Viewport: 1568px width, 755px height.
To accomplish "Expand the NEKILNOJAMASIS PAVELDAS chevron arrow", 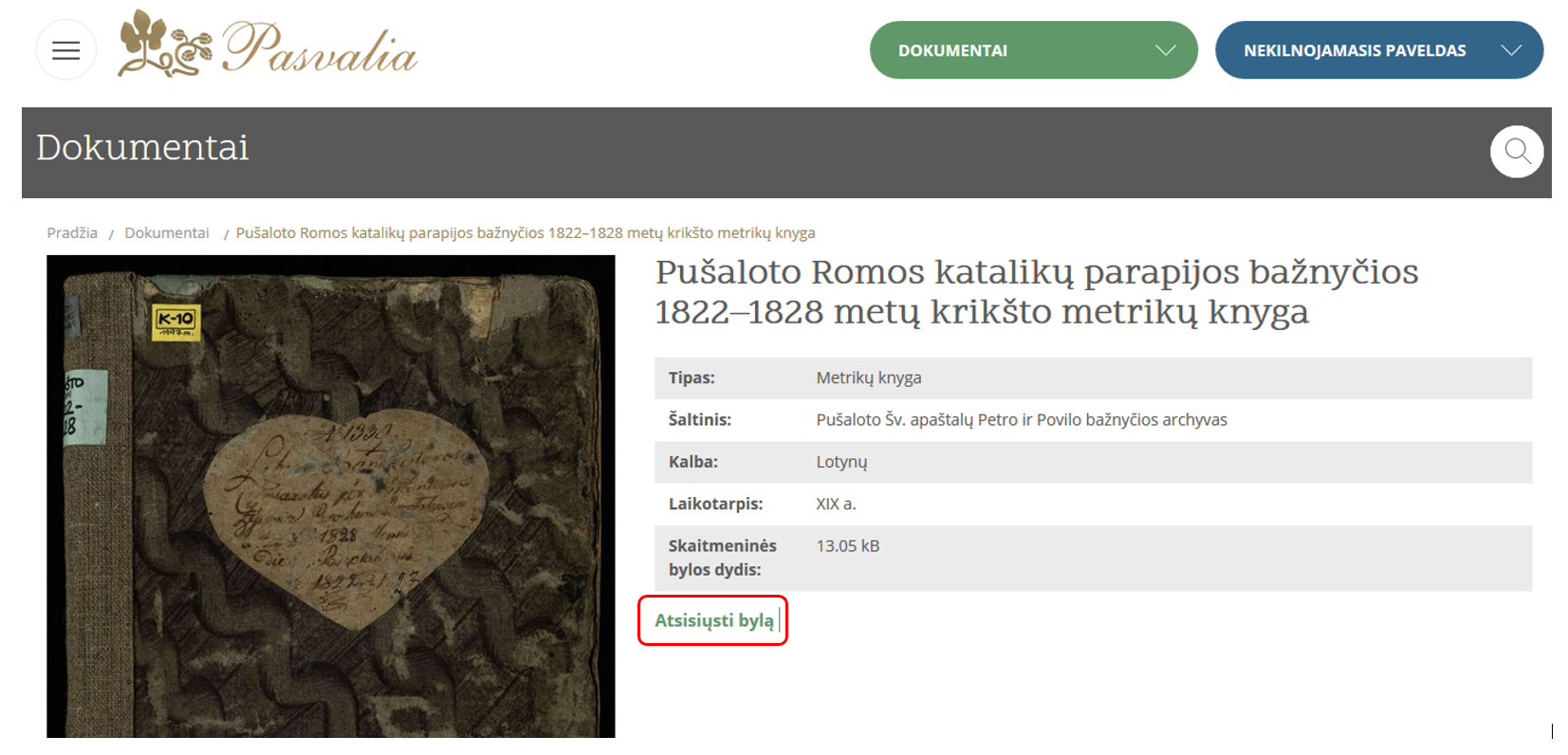I will pyautogui.click(x=1510, y=50).
